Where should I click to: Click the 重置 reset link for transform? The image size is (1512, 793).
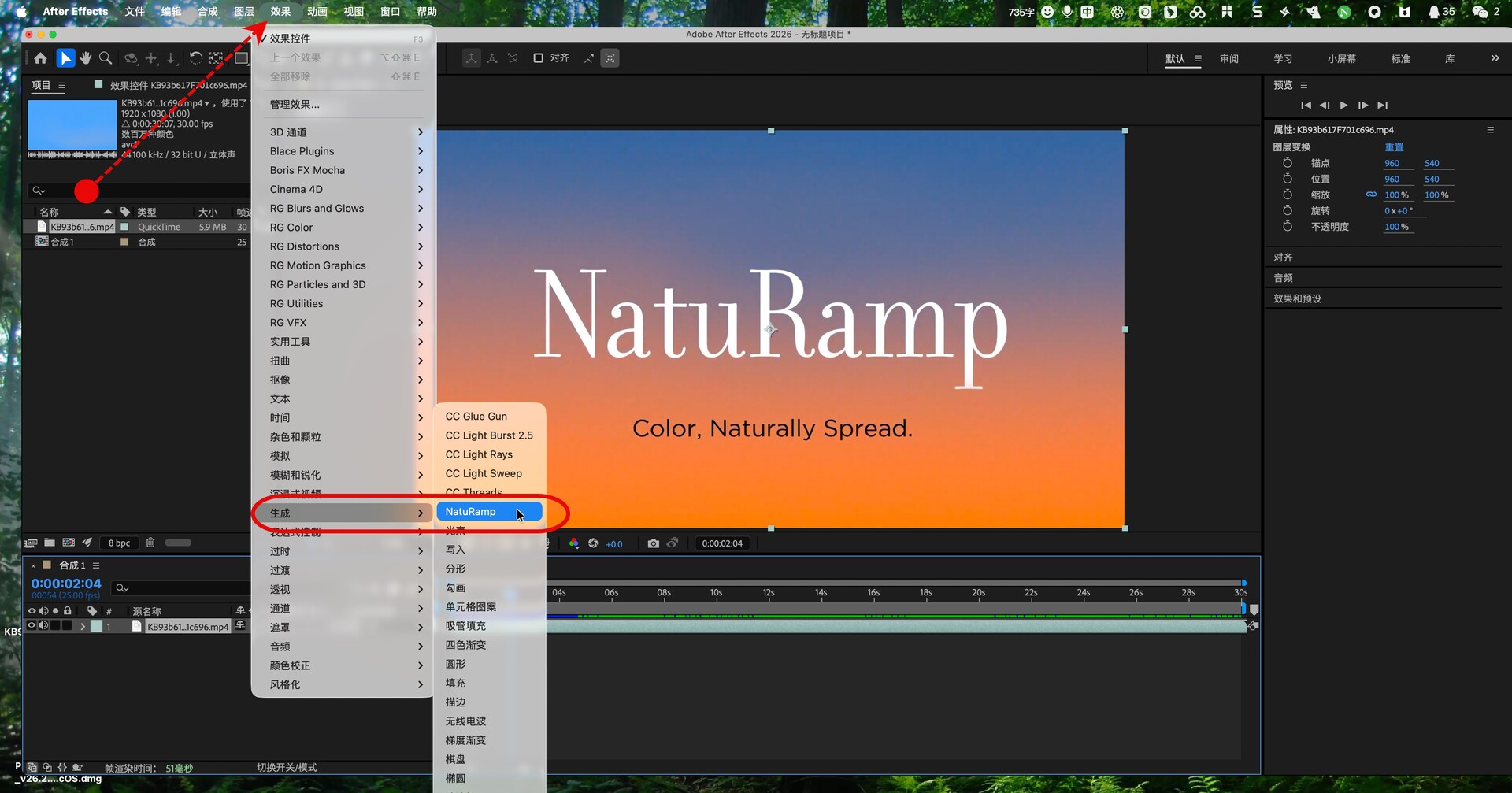pyautogui.click(x=1394, y=147)
